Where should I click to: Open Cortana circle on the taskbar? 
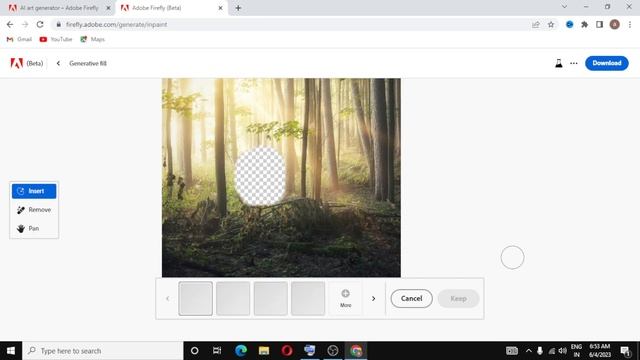195,351
